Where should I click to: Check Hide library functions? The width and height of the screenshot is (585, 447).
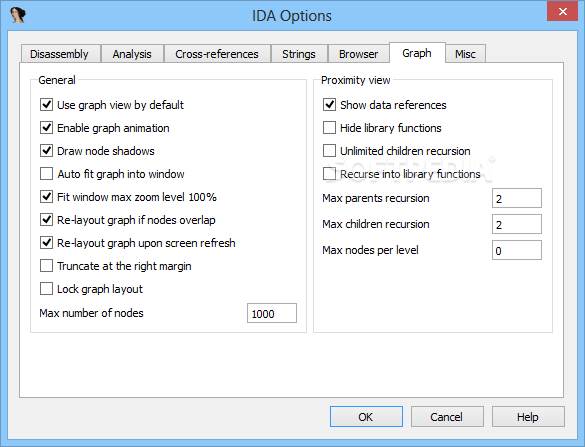coord(329,128)
